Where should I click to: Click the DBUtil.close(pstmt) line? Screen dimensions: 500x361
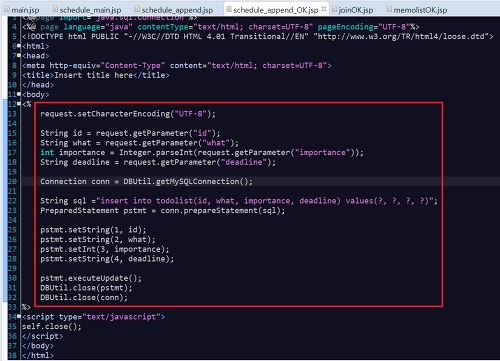86,288
